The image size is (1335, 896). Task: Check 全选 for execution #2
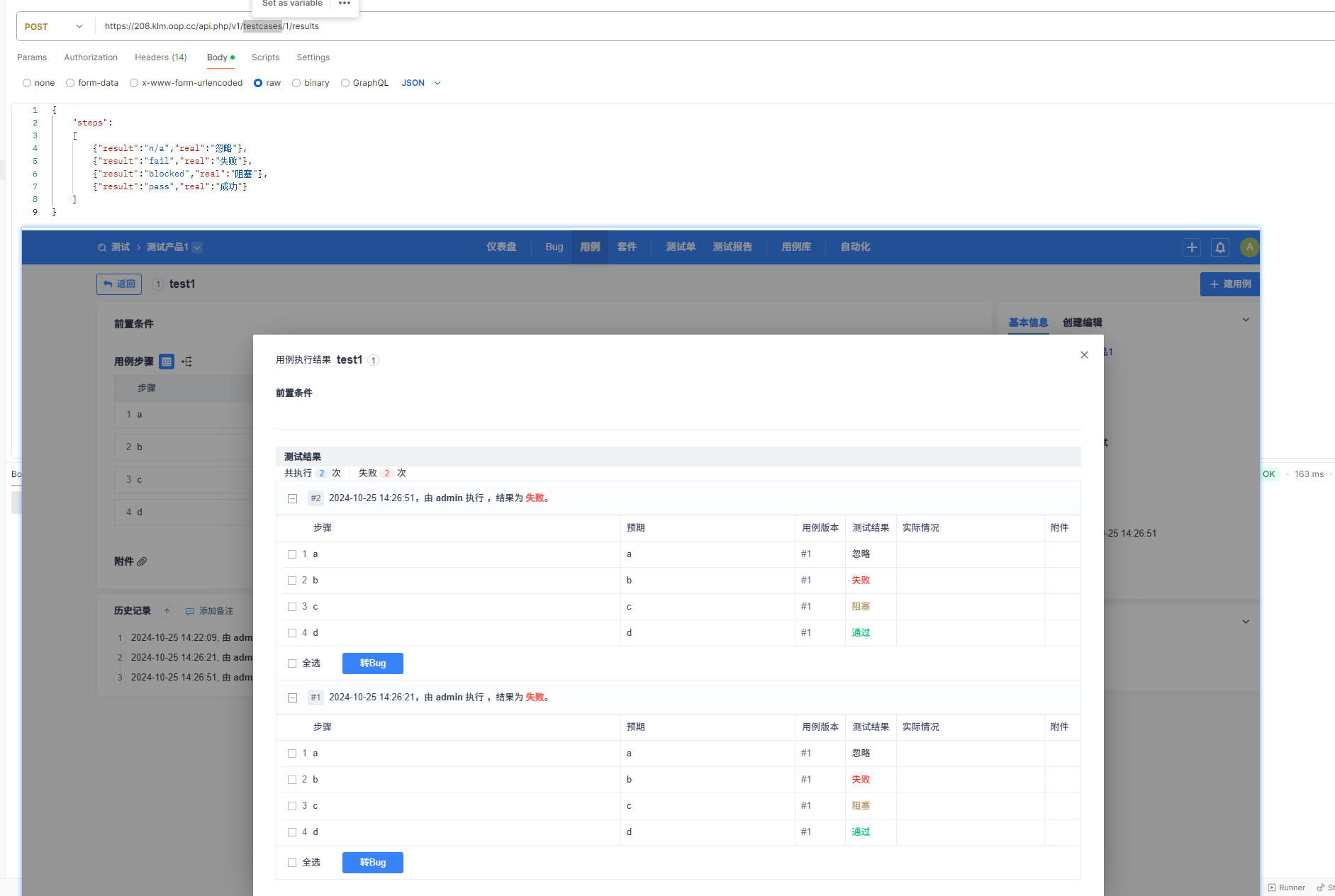(292, 663)
